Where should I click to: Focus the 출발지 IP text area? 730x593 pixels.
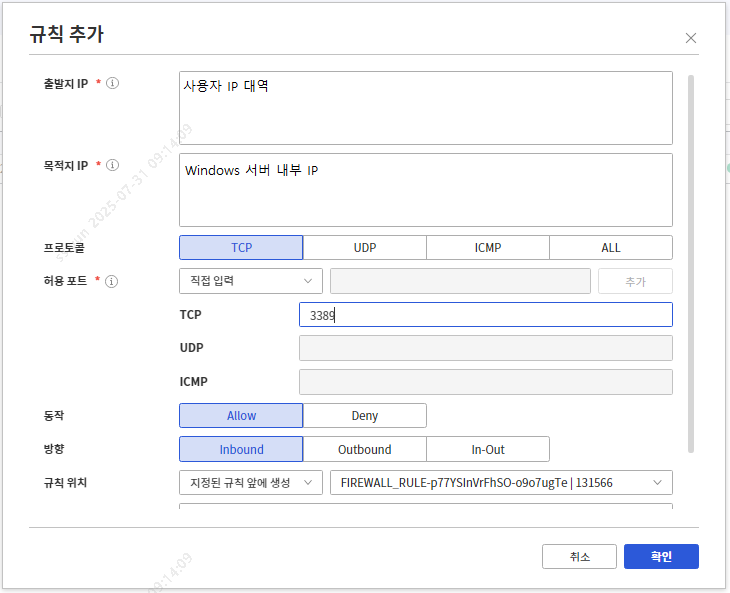coord(426,108)
